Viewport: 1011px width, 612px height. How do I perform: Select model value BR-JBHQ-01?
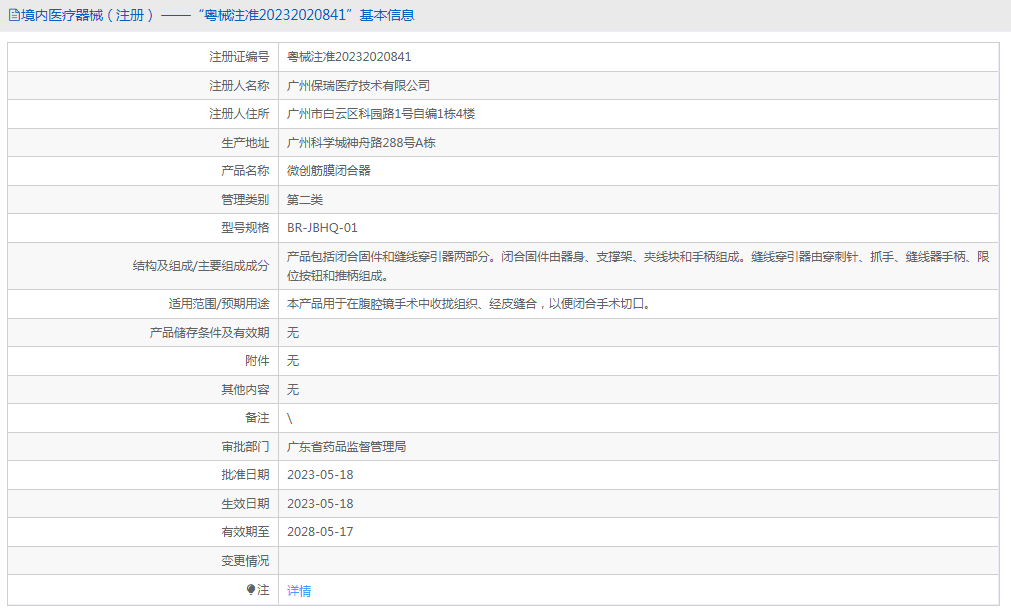click(x=322, y=228)
